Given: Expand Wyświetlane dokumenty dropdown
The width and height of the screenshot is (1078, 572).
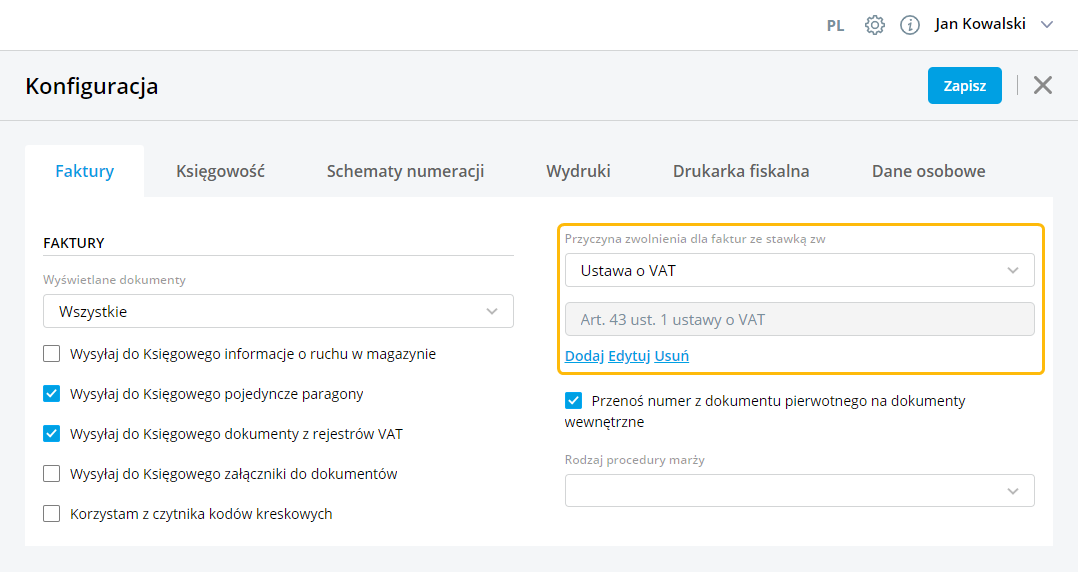Looking at the screenshot, I should pyautogui.click(x=278, y=311).
